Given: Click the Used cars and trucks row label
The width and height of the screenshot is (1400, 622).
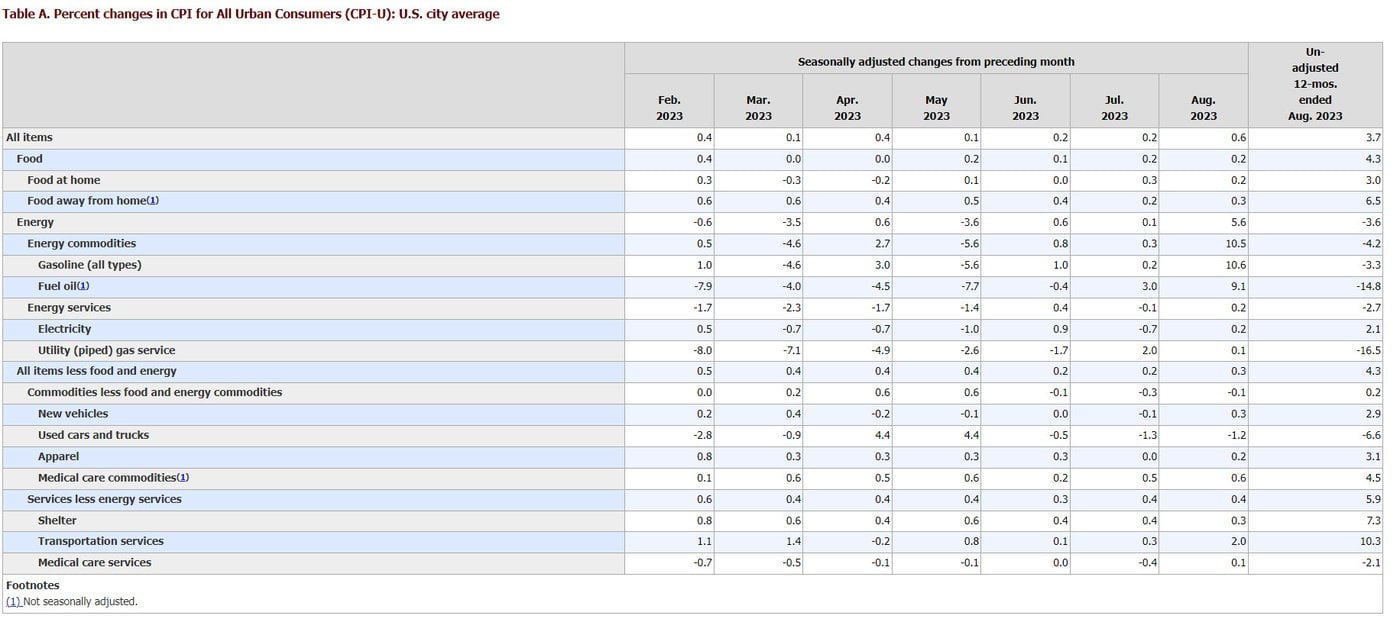Looking at the screenshot, I should (x=93, y=435).
